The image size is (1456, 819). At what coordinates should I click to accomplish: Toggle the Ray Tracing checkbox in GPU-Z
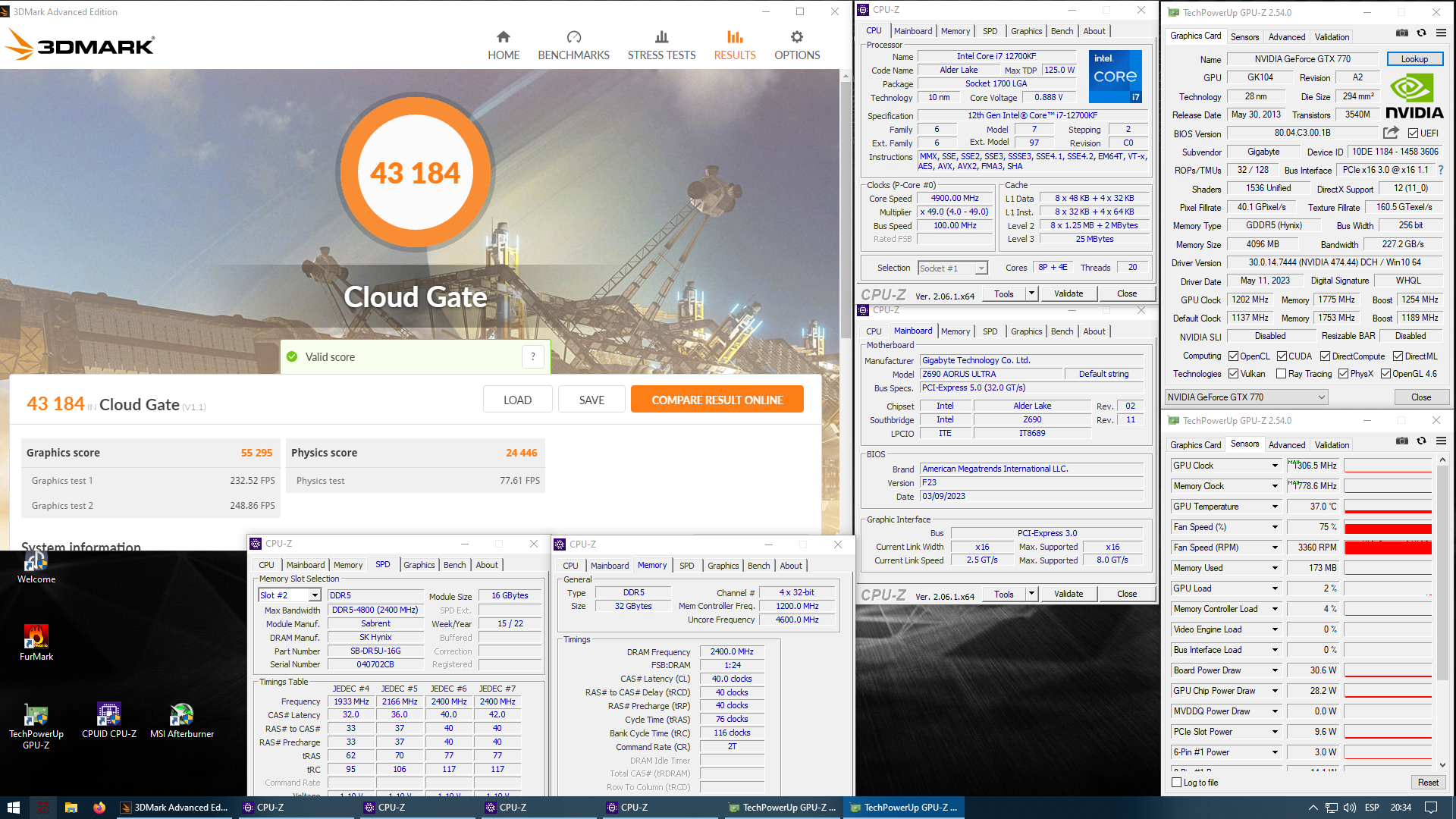pos(1281,374)
